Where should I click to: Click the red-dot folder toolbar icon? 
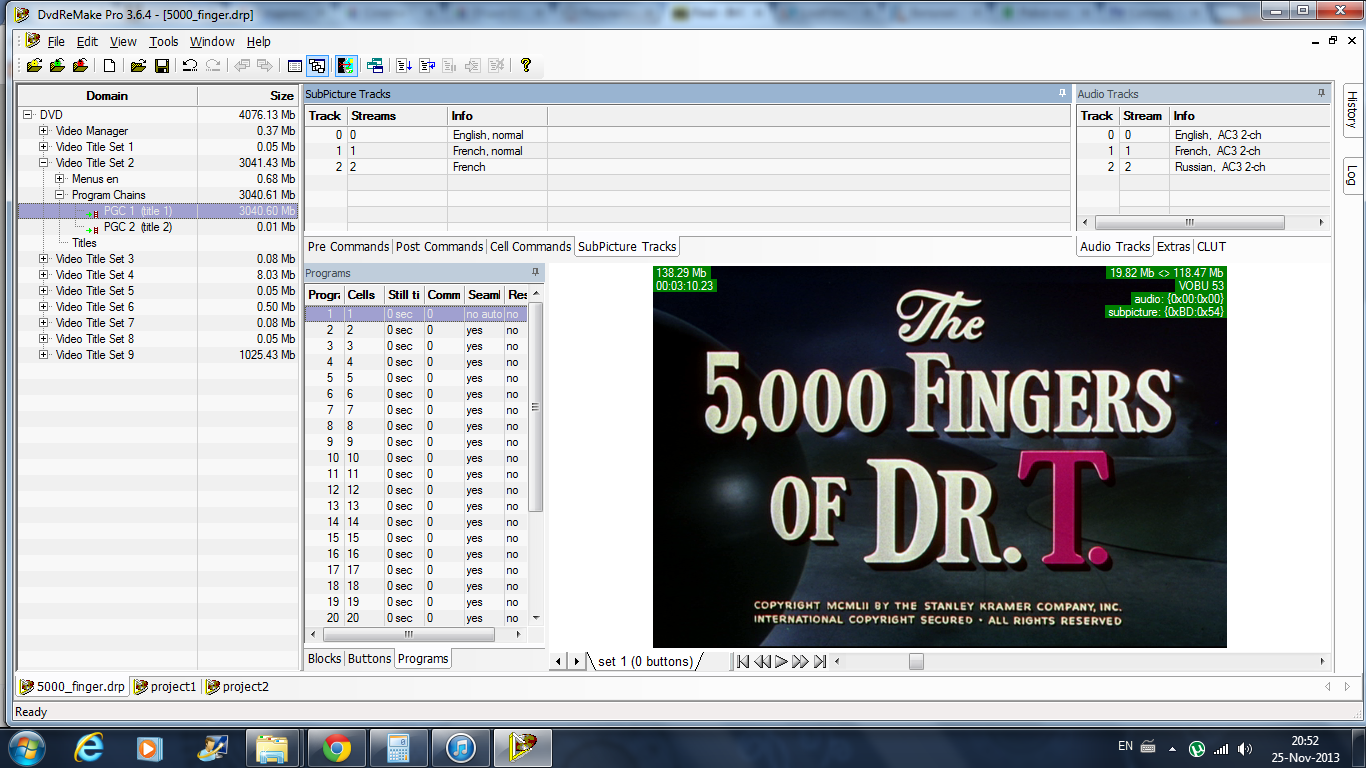click(80, 66)
